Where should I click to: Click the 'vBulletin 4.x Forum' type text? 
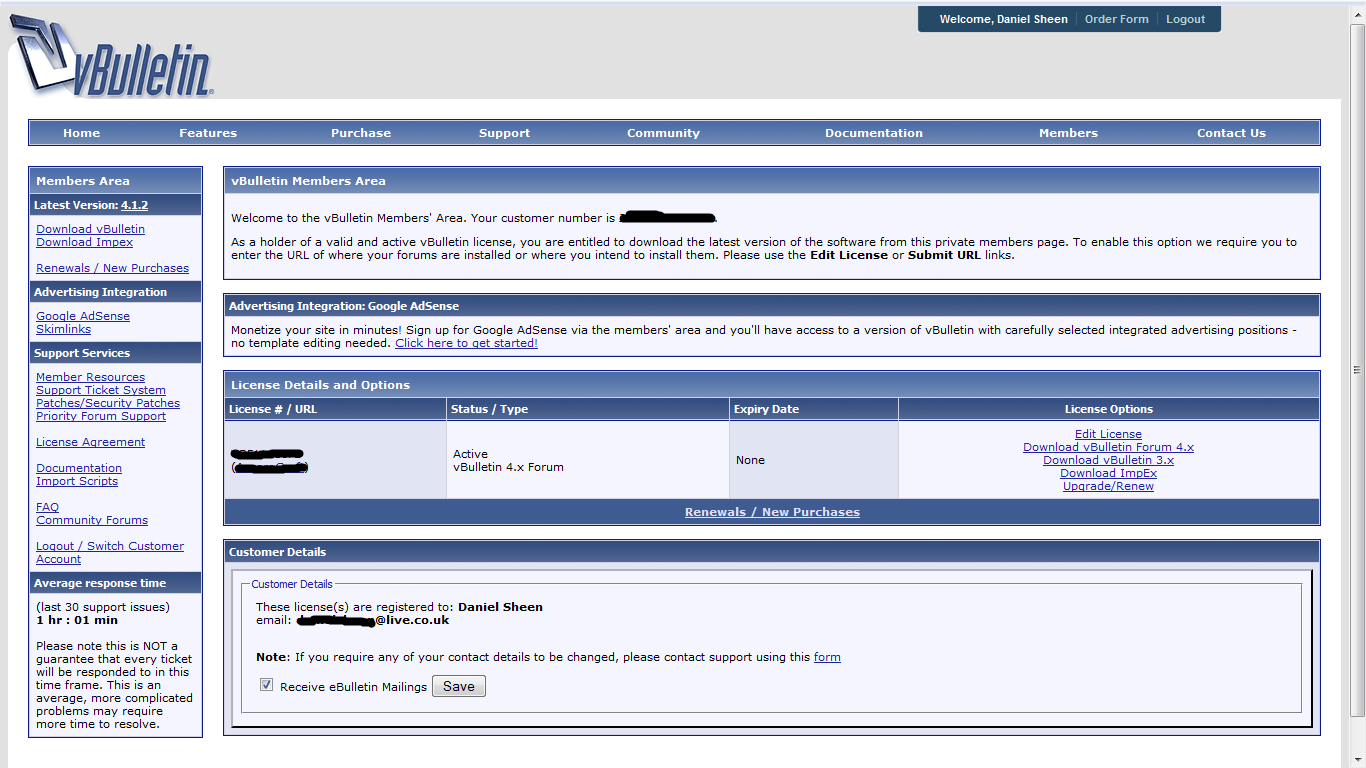(x=508, y=467)
